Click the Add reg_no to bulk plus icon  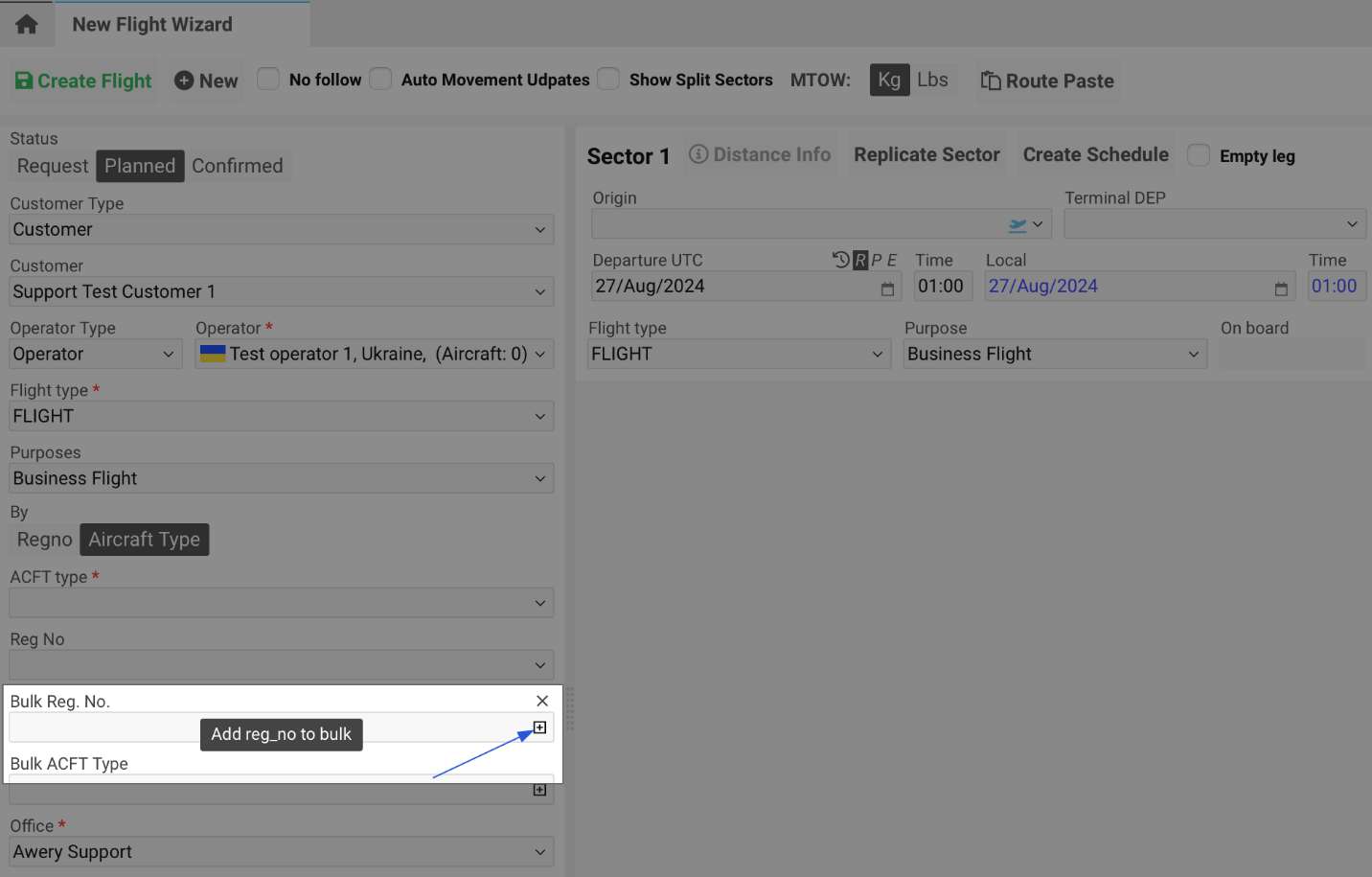539,727
